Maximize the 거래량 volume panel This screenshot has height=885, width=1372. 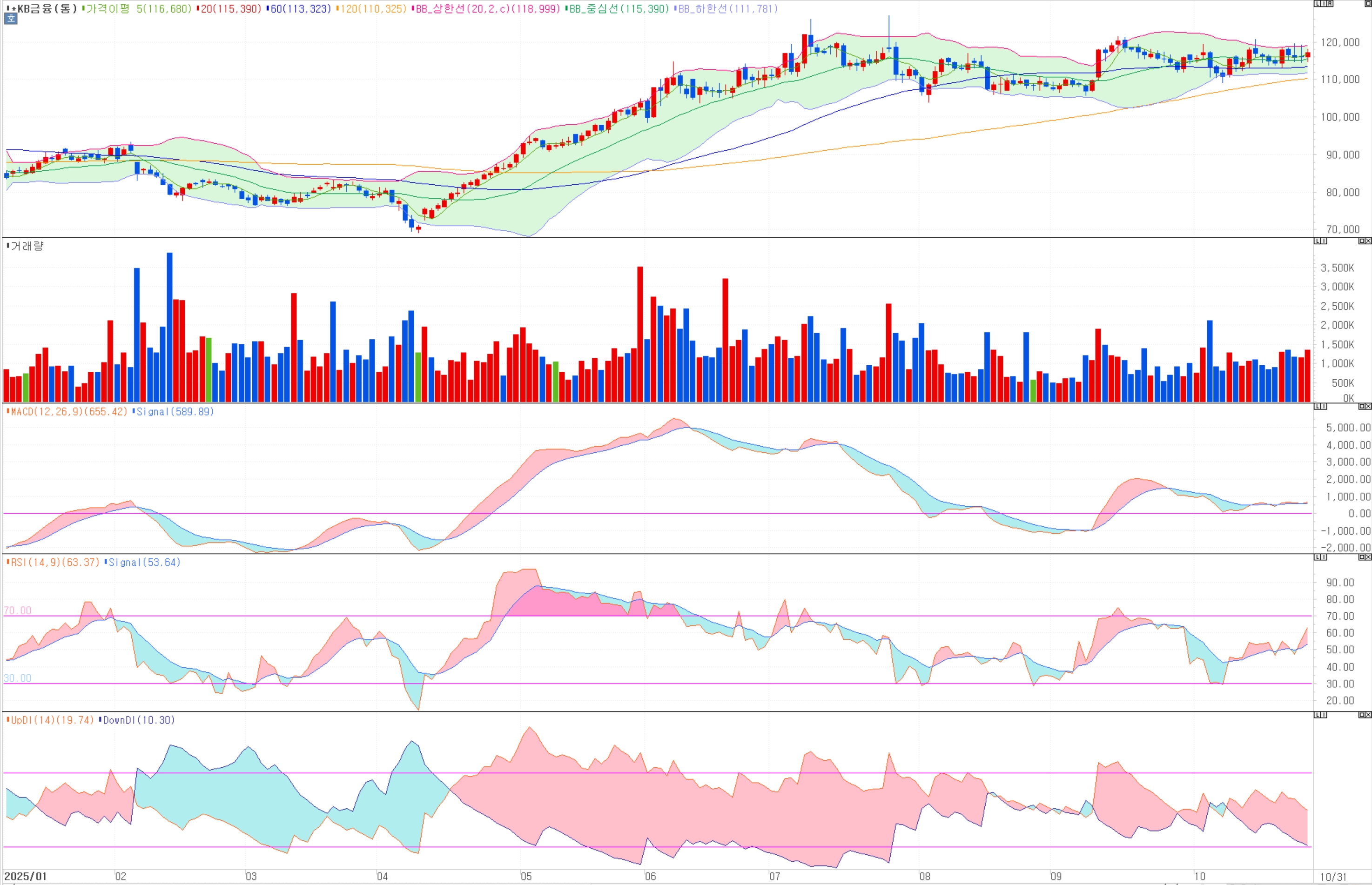pyautogui.click(x=1362, y=241)
